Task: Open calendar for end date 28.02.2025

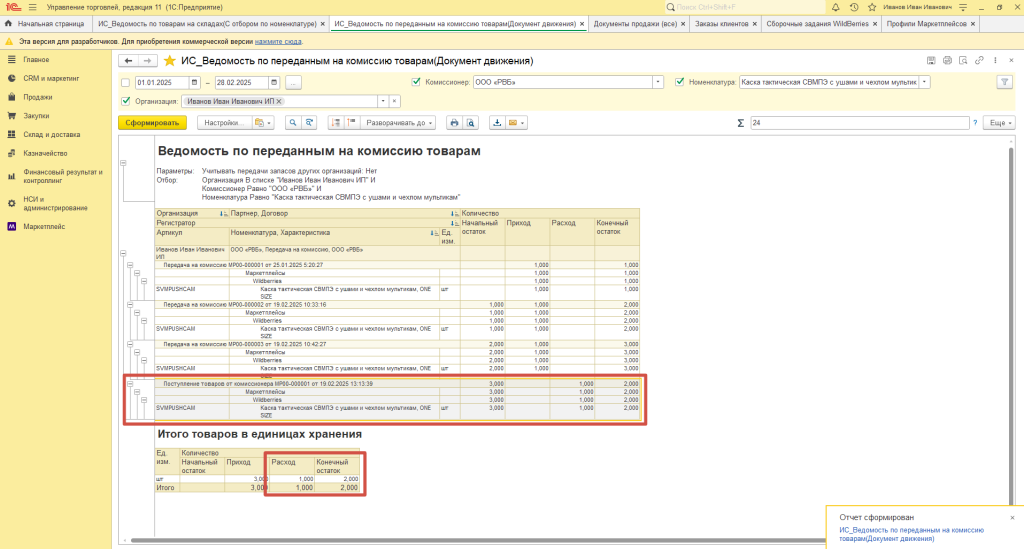Action: [274, 82]
